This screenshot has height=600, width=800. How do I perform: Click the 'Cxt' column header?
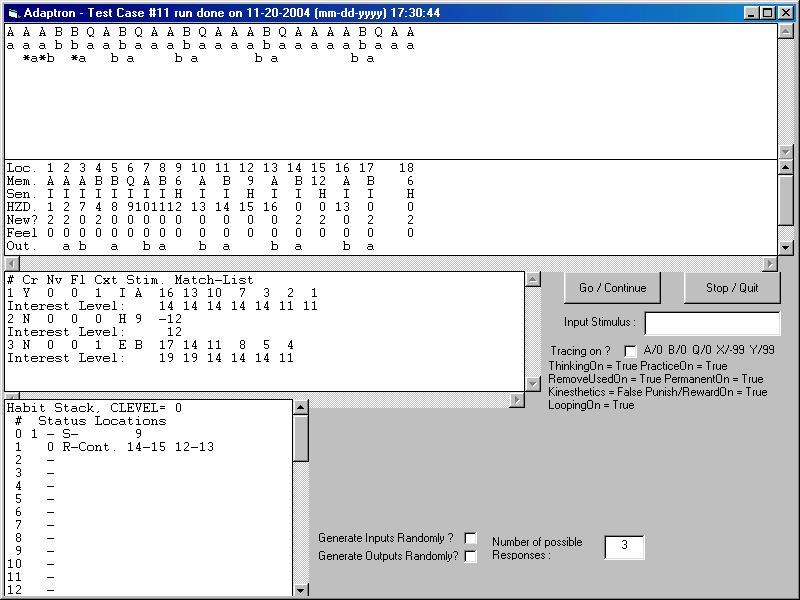[x=106, y=280]
